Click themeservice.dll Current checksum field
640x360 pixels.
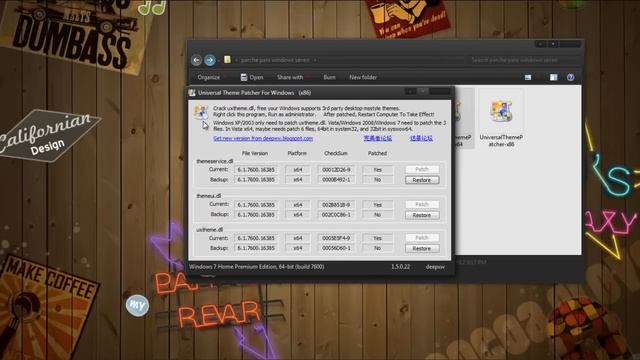336,169
